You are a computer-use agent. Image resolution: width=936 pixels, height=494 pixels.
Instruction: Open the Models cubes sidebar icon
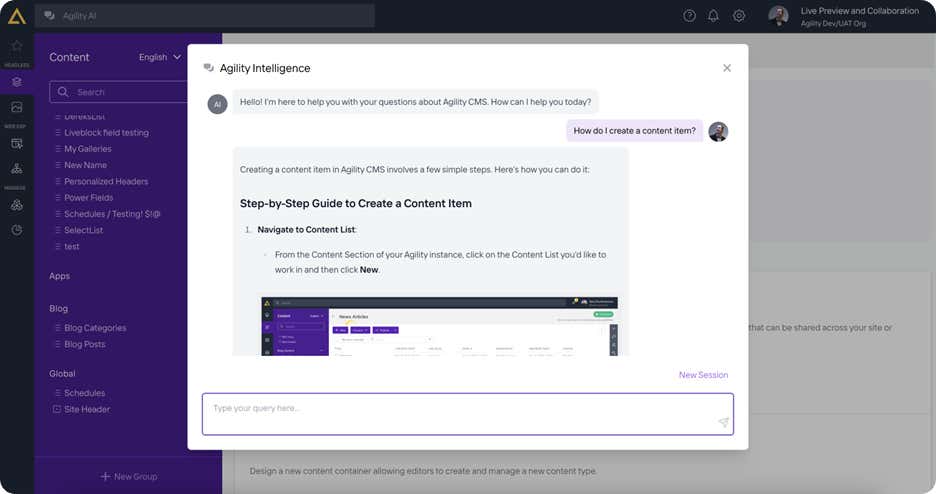coord(17,205)
